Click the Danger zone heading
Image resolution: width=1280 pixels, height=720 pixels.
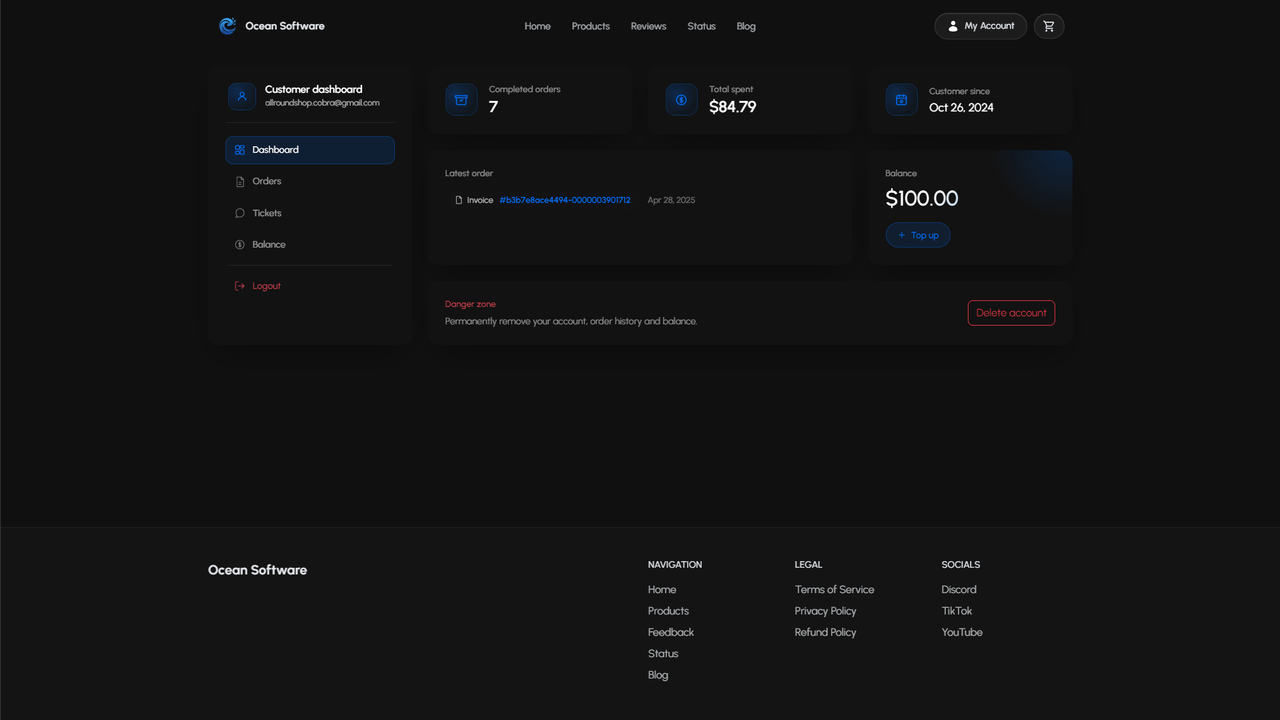(470, 304)
